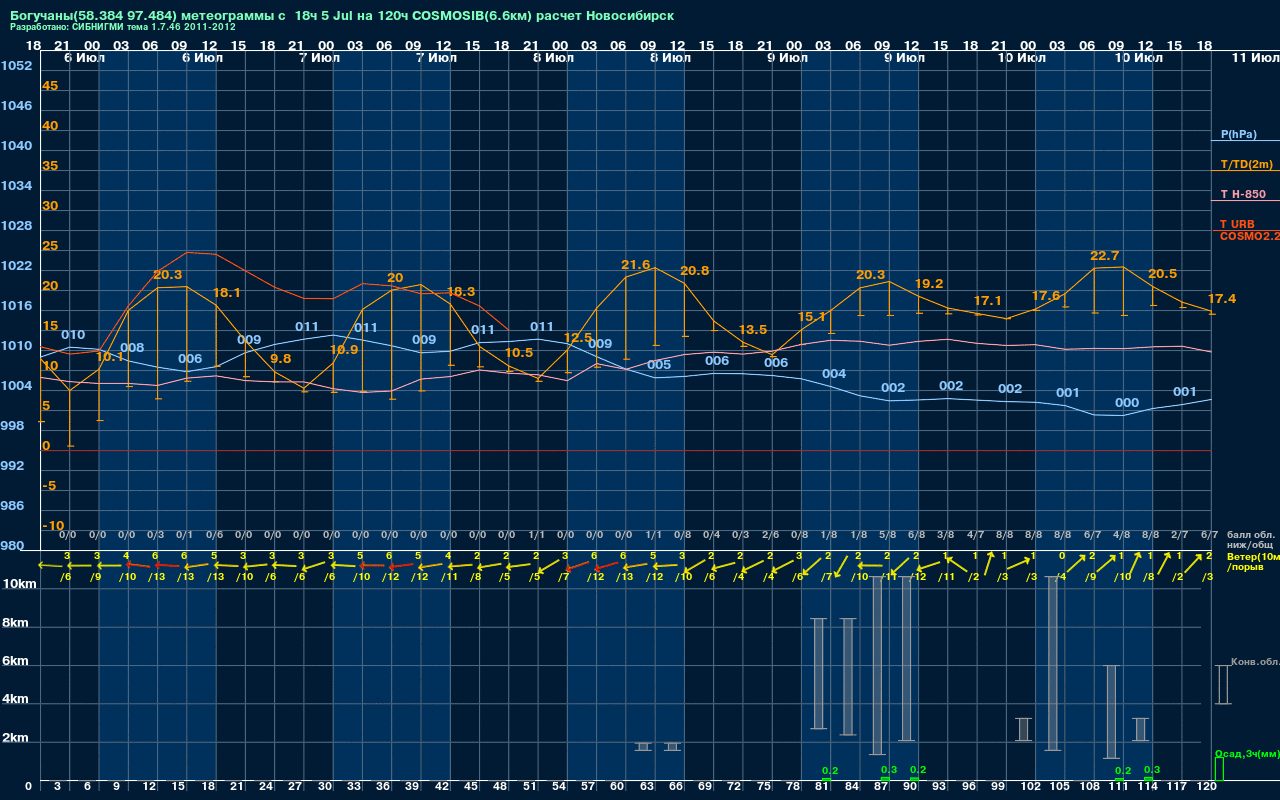Click the 2km height axis label
1280x800 pixels.
[16, 740]
